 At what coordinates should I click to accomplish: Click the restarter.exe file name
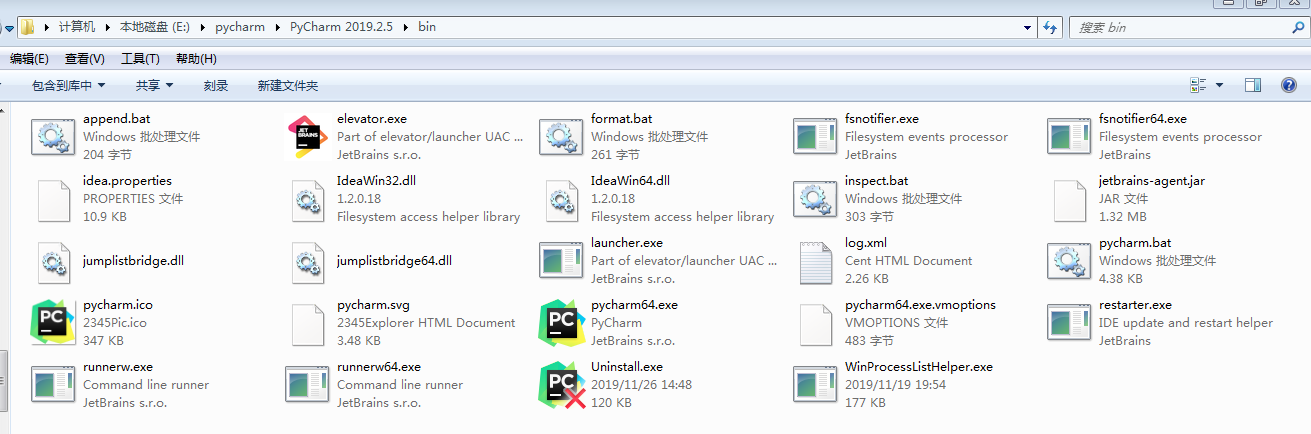[1135, 305]
